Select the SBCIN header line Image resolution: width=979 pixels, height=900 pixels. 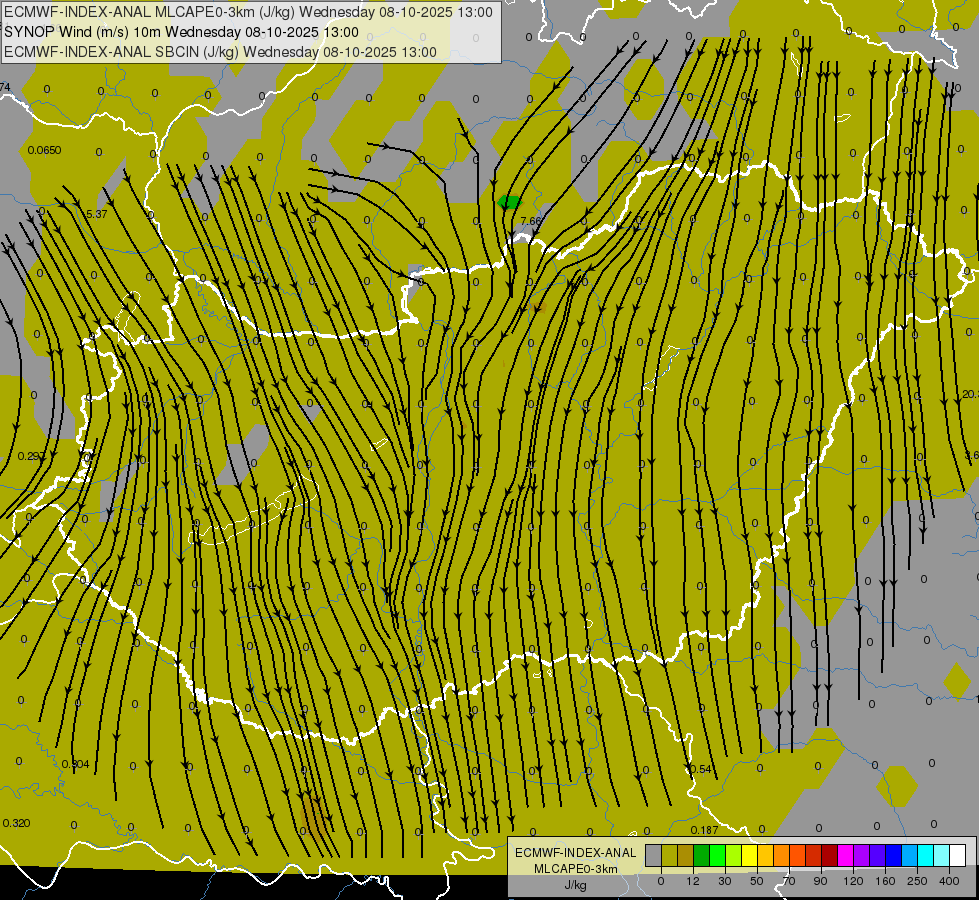coord(220,52)
